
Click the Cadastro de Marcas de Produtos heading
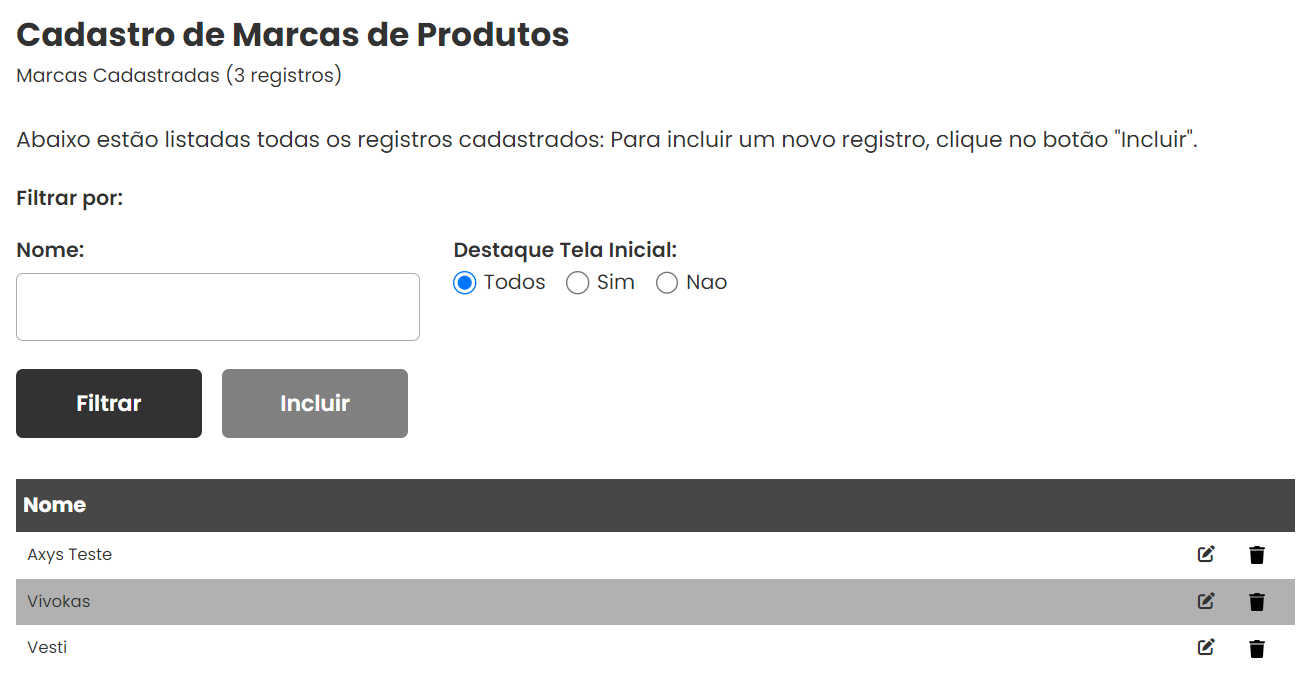[293, 35]
